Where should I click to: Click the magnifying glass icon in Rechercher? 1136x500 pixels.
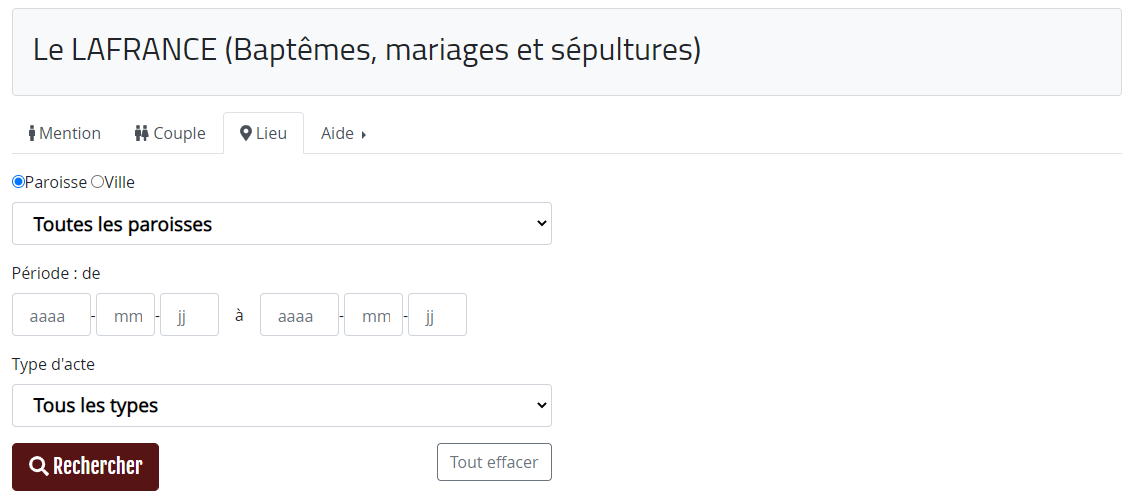(38, 466)
